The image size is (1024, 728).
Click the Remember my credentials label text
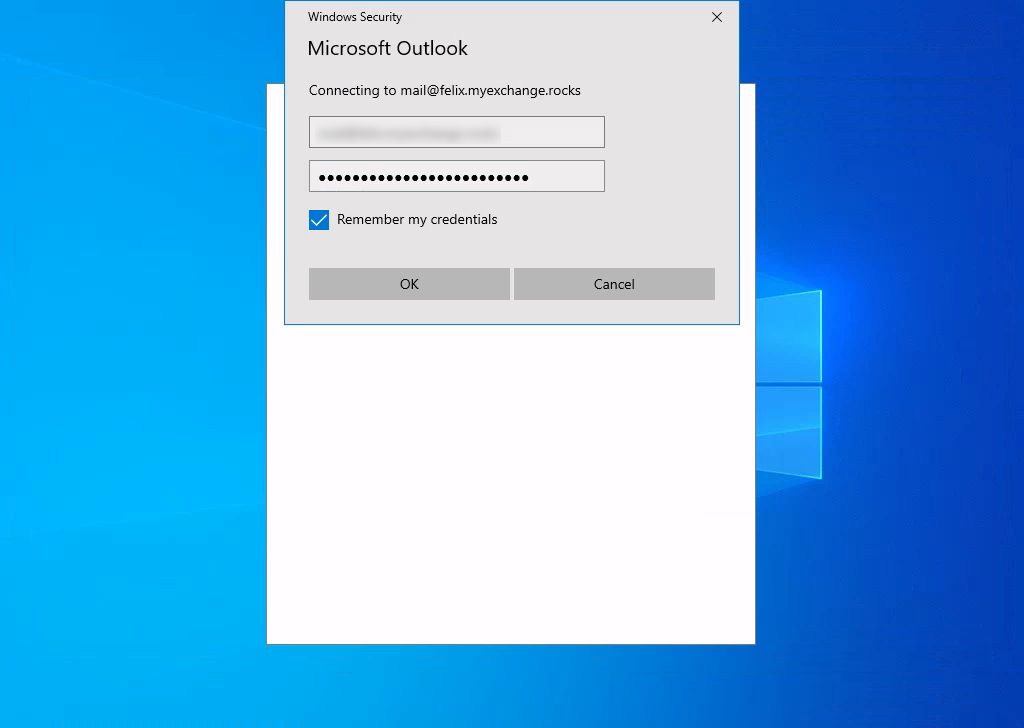coord(417,219)
